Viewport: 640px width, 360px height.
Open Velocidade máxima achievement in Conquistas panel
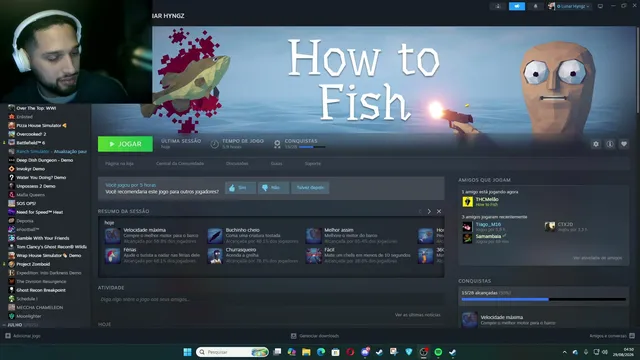point(544,320)
